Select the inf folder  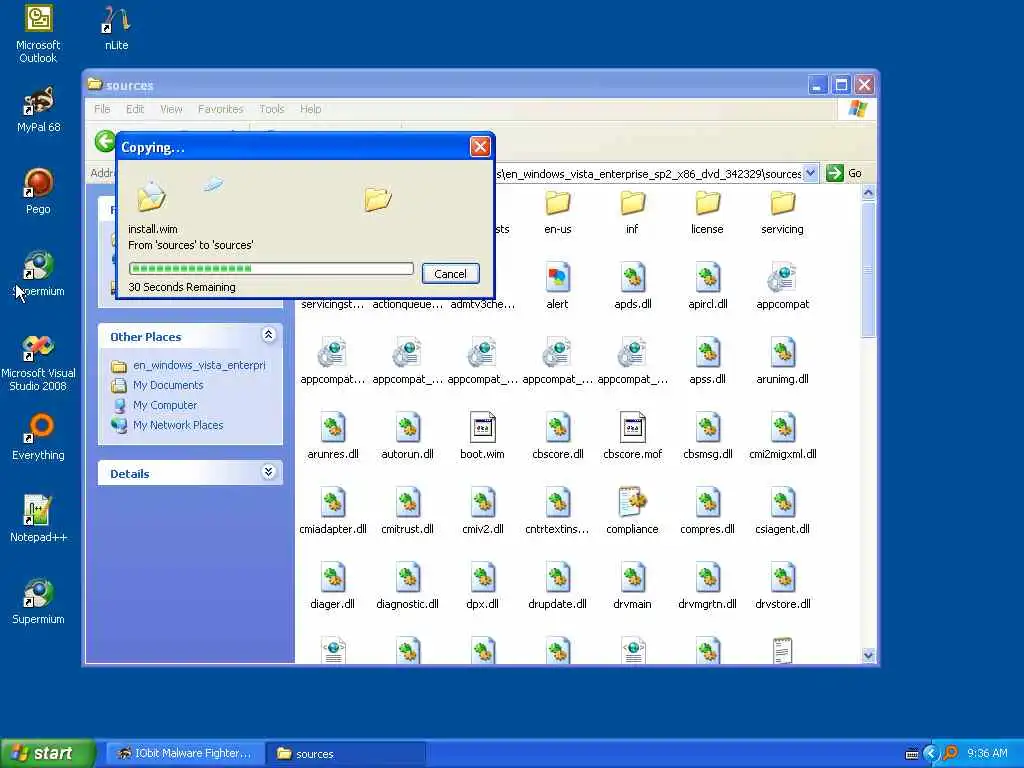coord(632,213)
